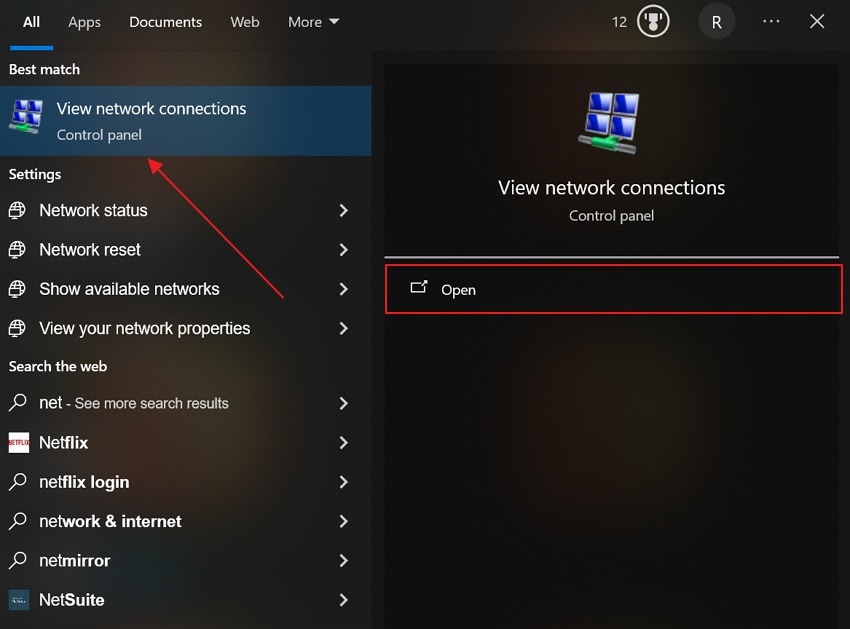
Task: Switch to the Documents tab
Action: tap(165, 22)
